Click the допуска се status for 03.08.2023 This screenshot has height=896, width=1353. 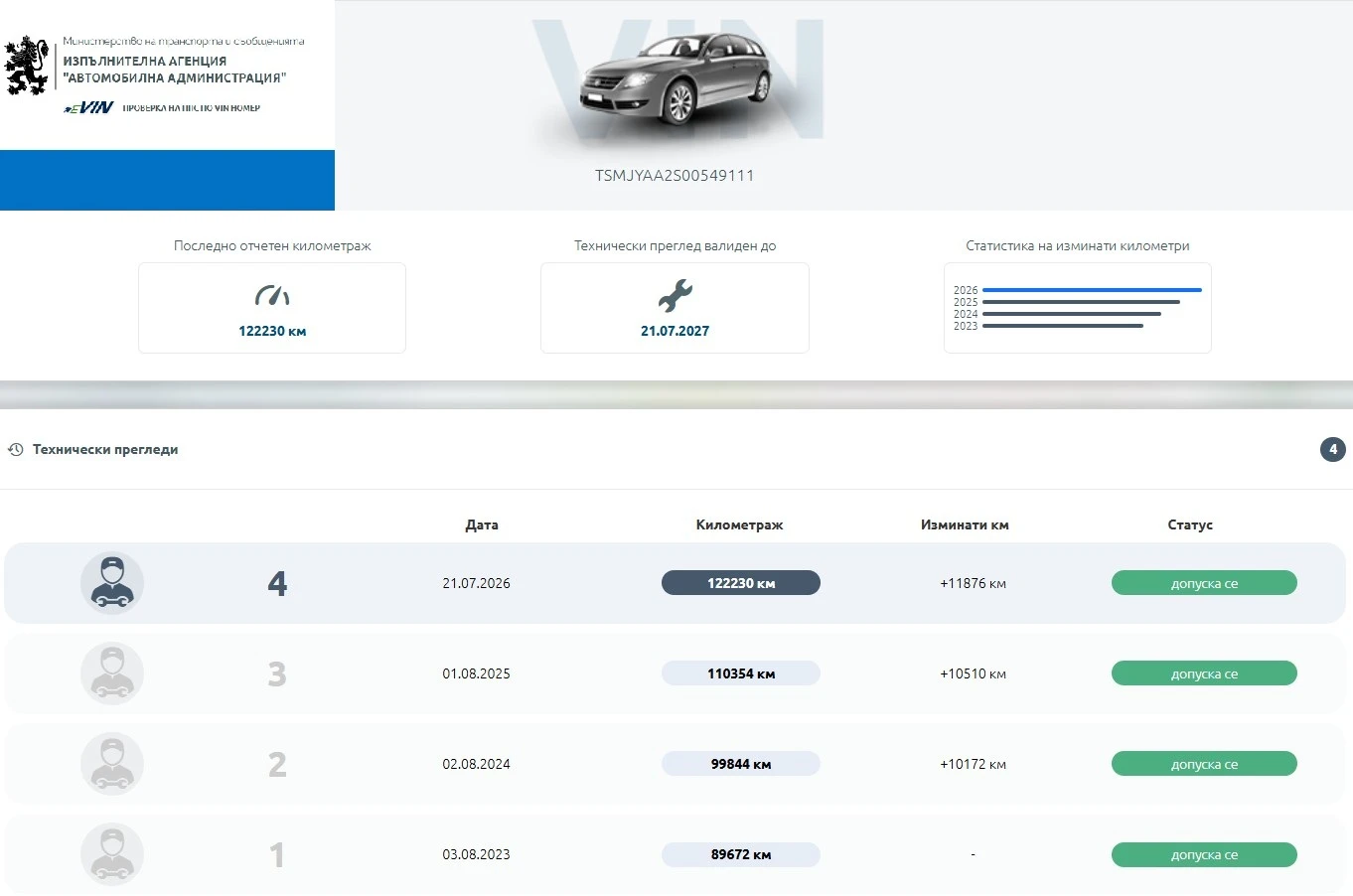click(x=1204, y=854)
